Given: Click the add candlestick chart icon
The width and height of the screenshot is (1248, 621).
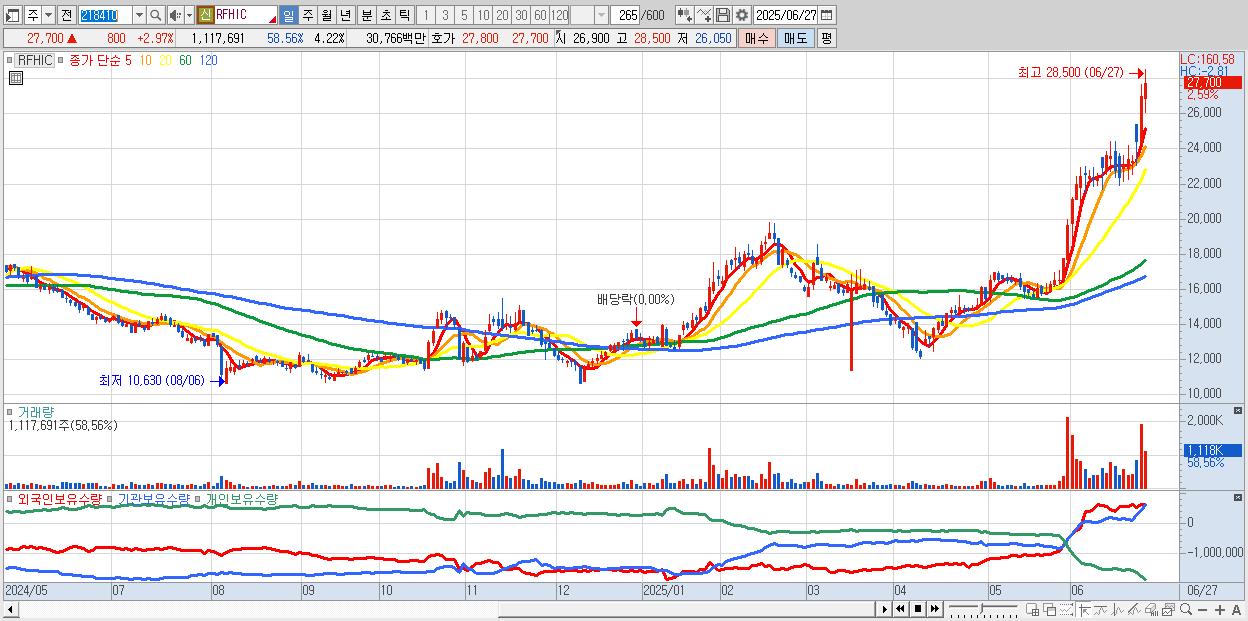Looking at the screenshot, I should [684, 15].
